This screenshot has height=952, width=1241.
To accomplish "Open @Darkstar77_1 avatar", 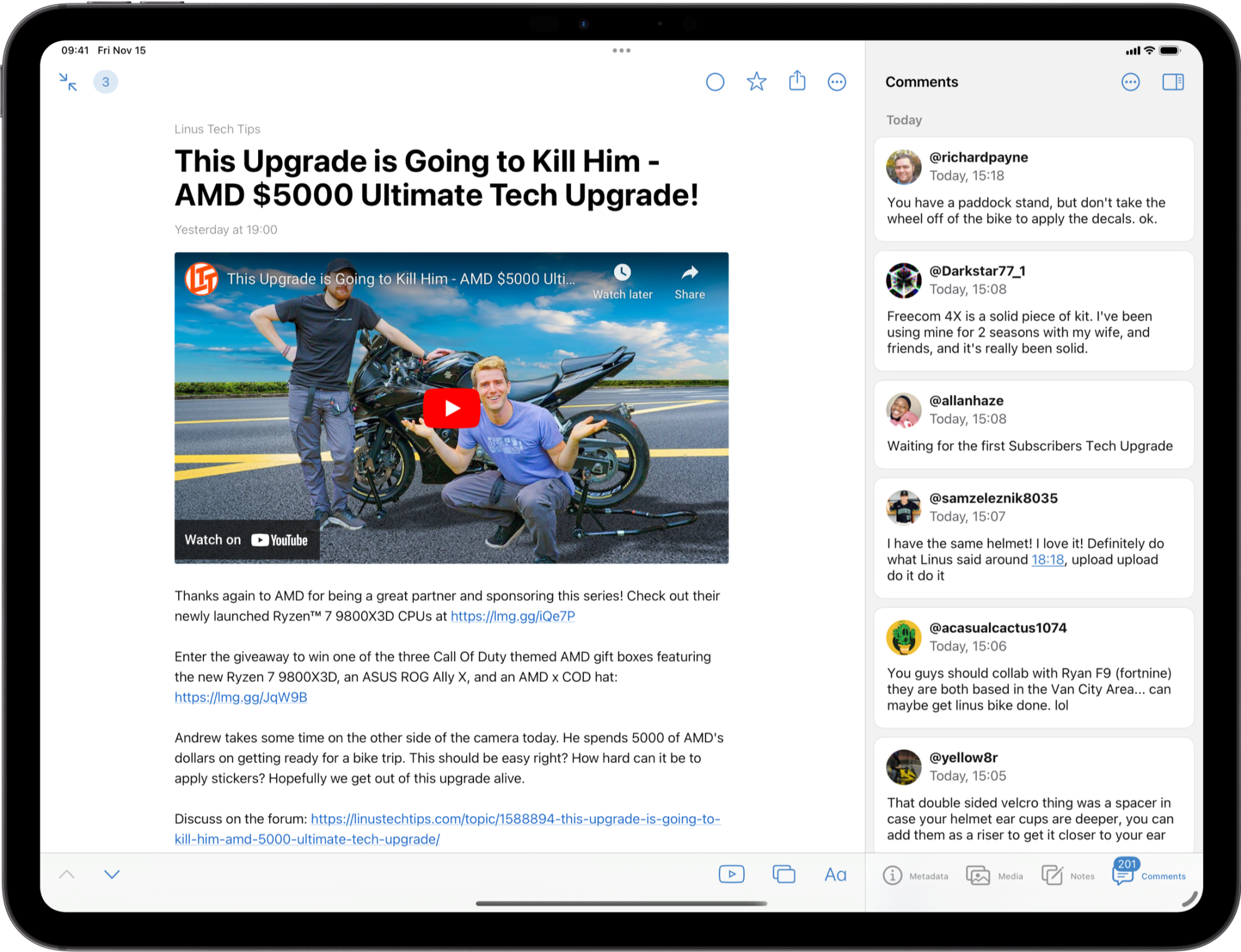I will click(x=903, y=280).
